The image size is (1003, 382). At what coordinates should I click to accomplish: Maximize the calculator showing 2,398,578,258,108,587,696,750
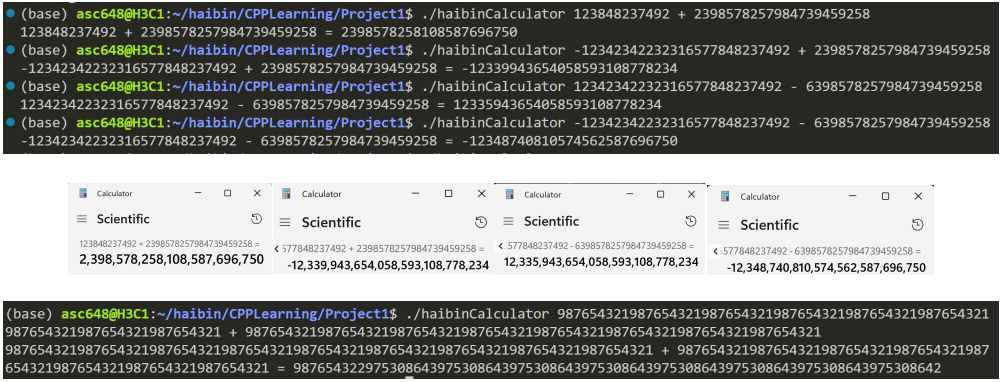pyautogui.click(x=227, y=193)
